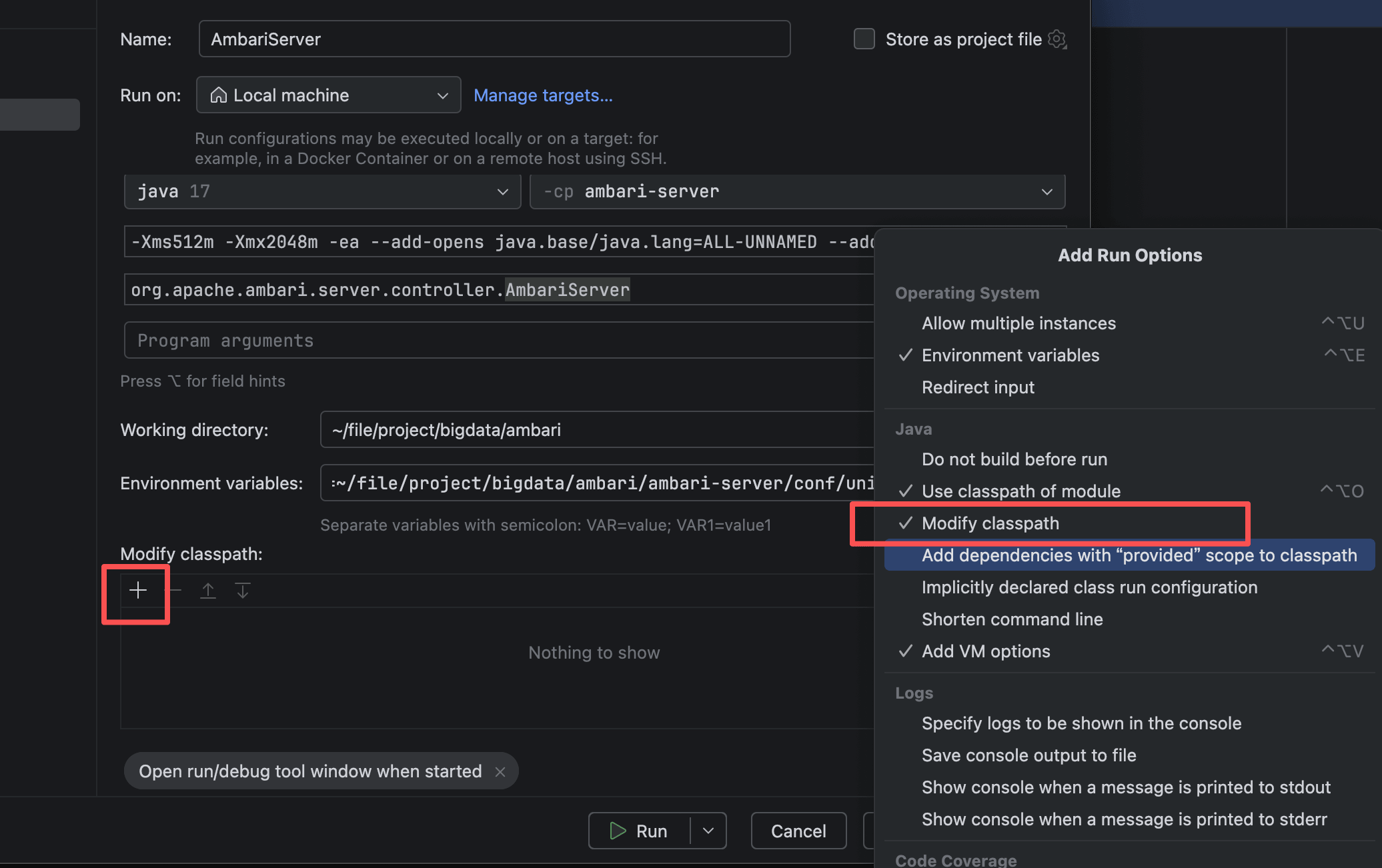
Task: Click the move up arrow in classpath toolbar
Action: click(x=208, y=591)
